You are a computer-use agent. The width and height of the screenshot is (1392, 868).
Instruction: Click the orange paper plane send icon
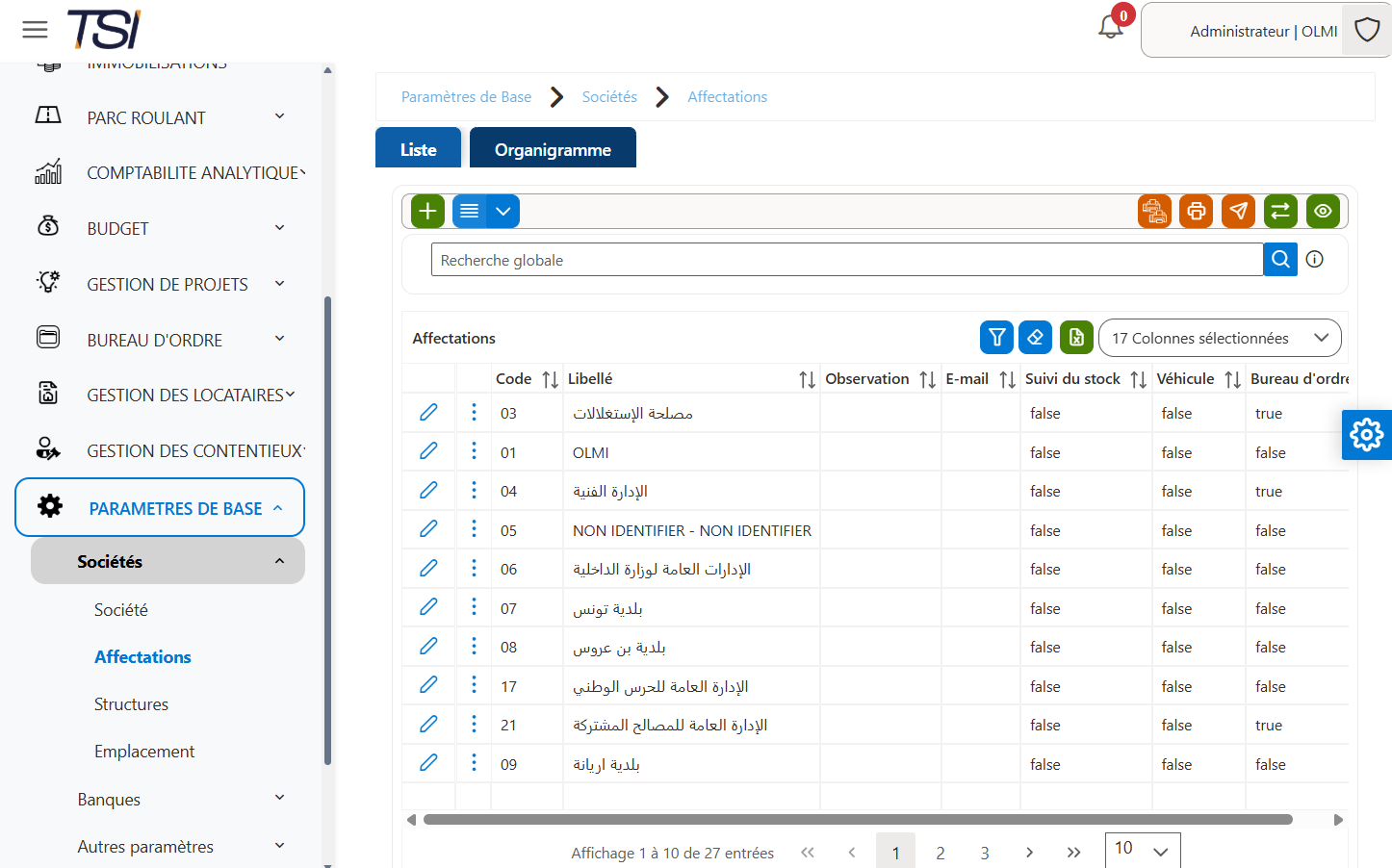pos(1238,211)
